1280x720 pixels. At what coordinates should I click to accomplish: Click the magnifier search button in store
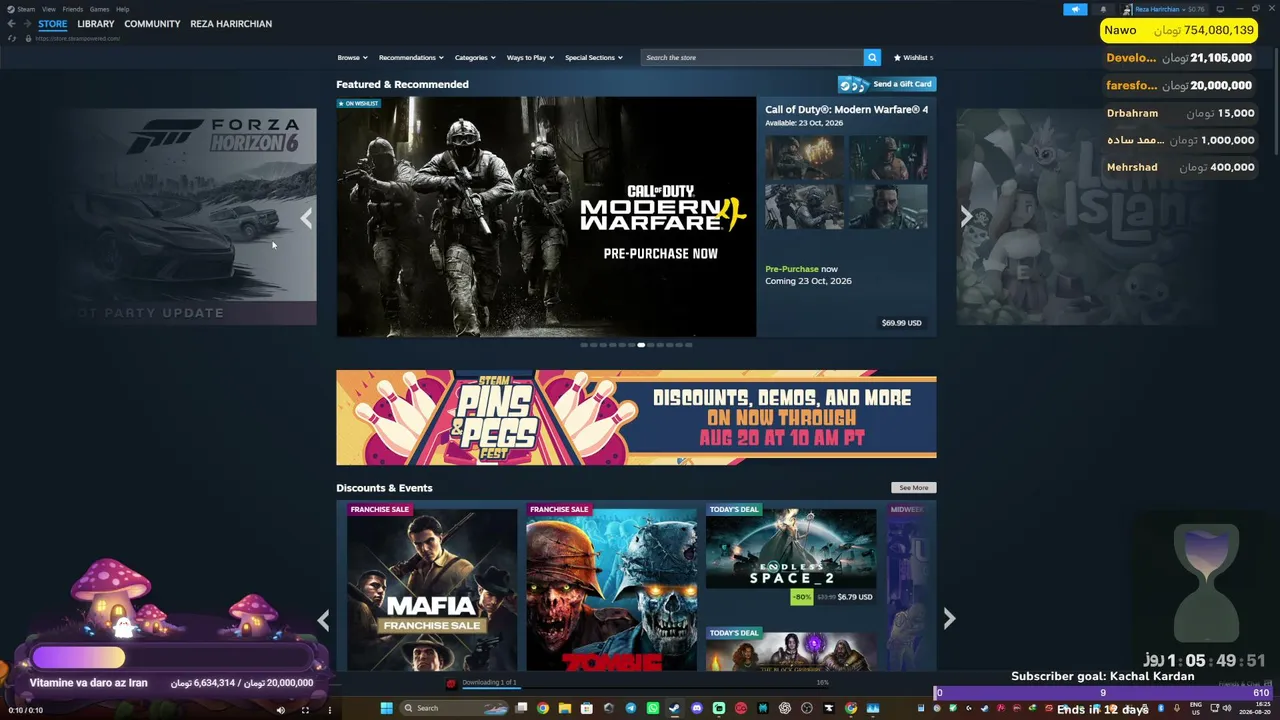click(x=872, y=58)
